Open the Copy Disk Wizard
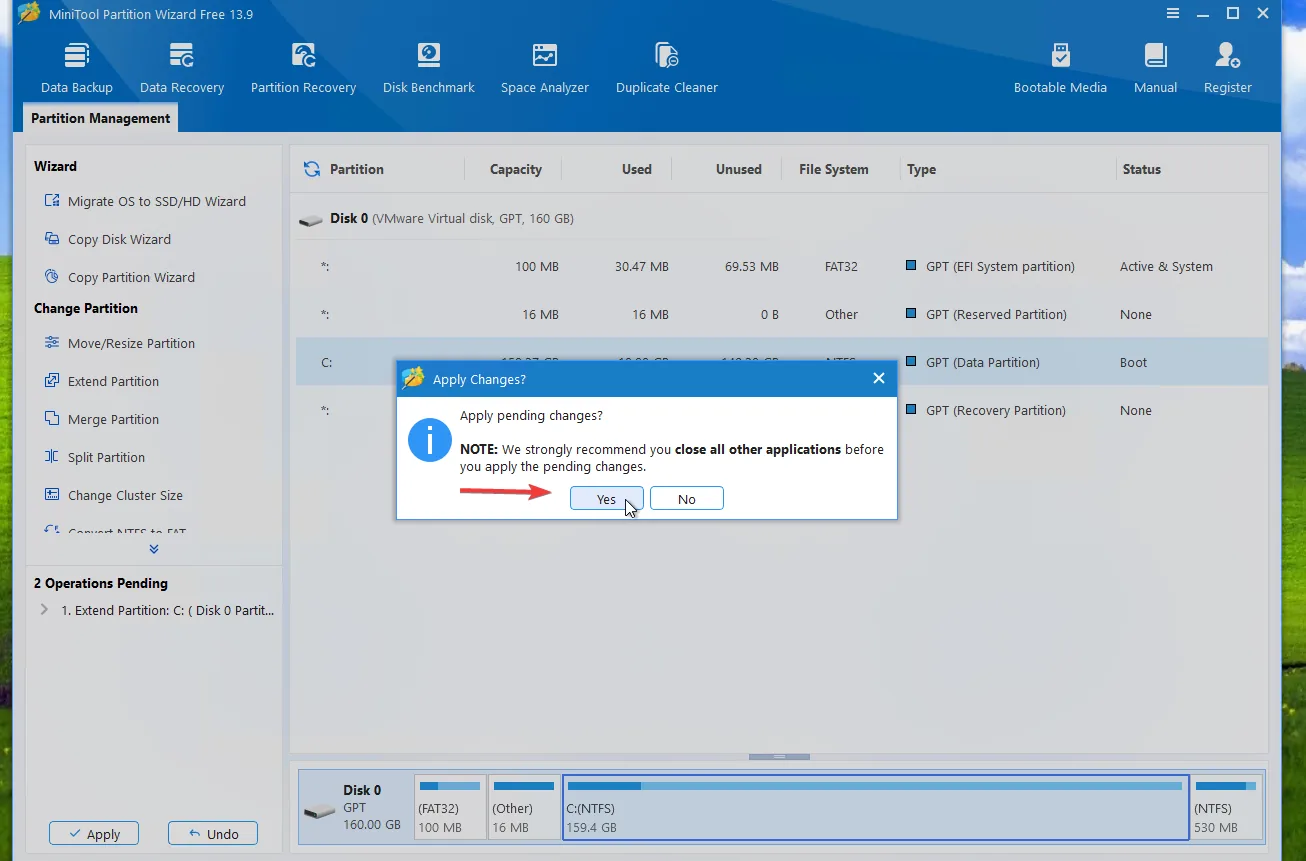Screen dimensions: 1306x861 coord(108,239)
